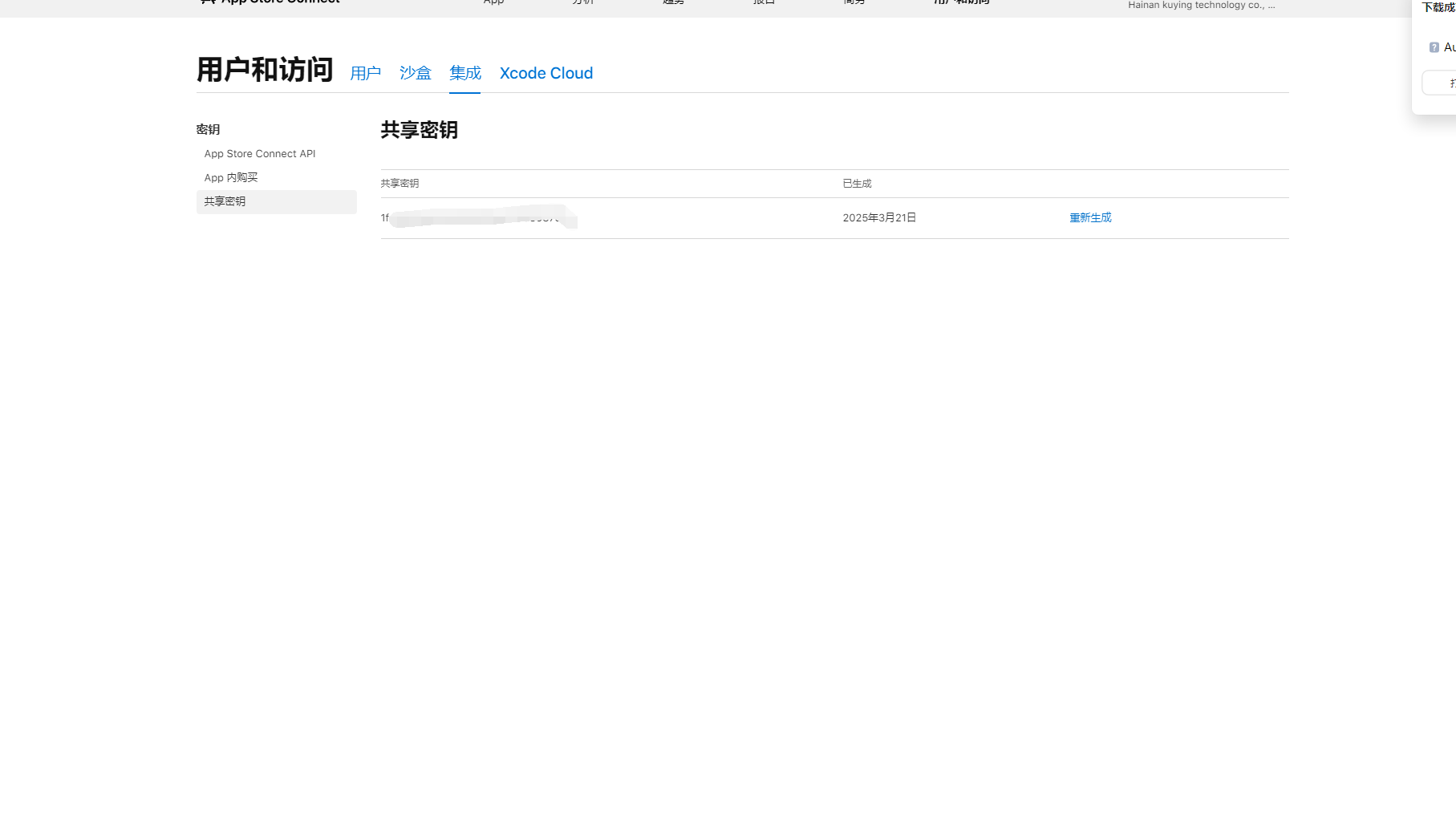Viewport: 1456px width, 835px height.
Task: Select 共享密钥 in the sidebar
Action: tap(277, 201)
